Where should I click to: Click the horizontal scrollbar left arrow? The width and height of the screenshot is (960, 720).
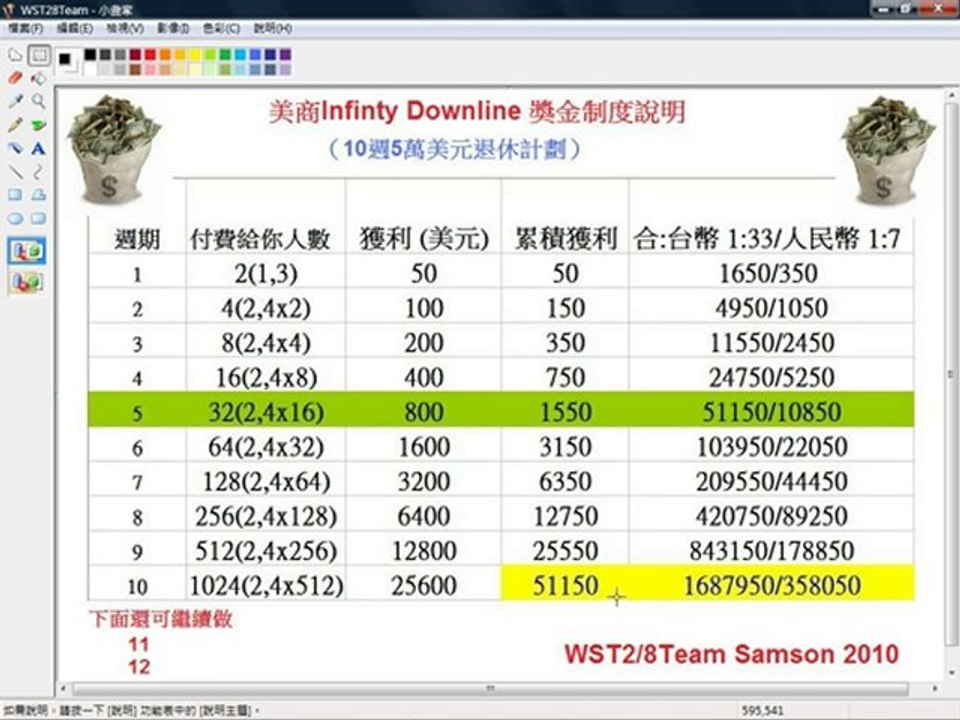pyautogui.click(x=63, y=689)
